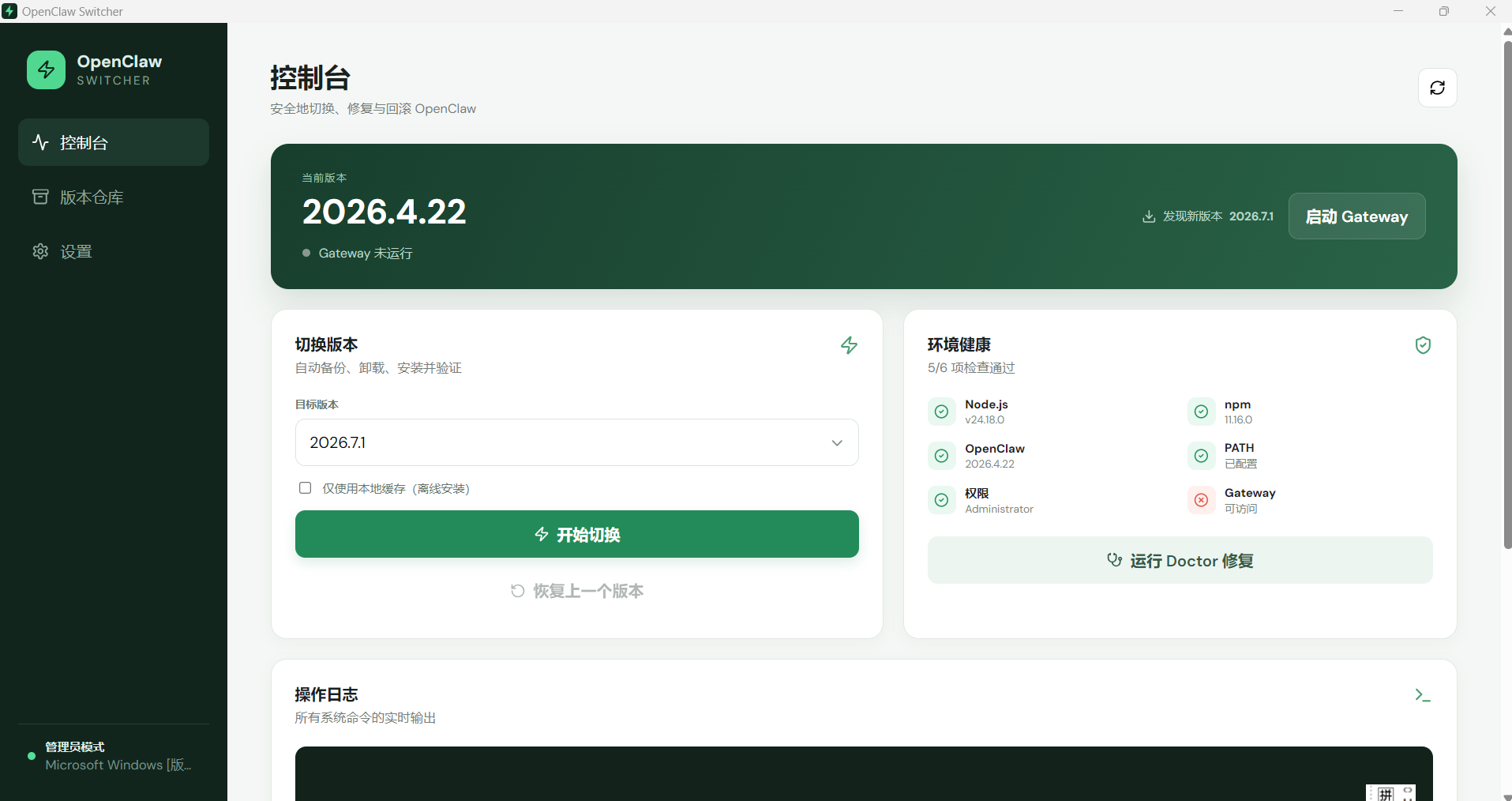Click the lightning icon in the 切换版本 card
Viewport: 1512px width, 801px height.
coord(849,345)
